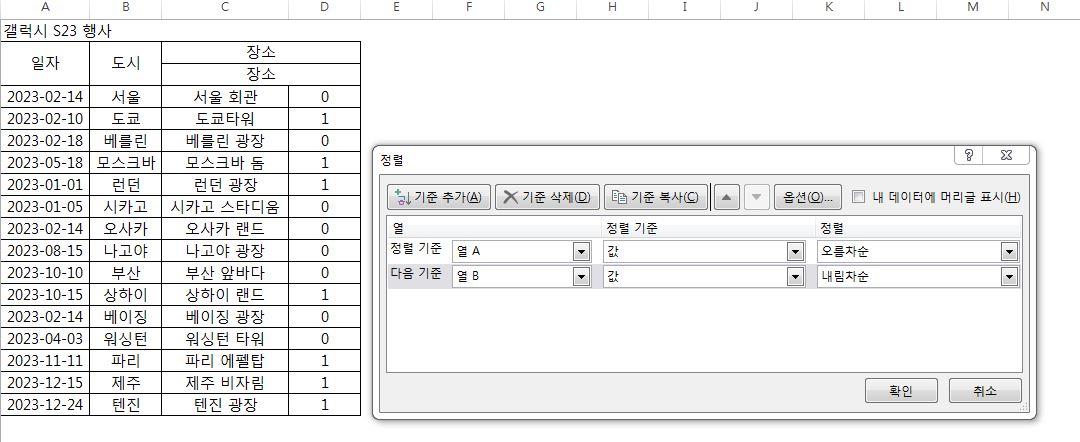Image resolution: width=1080 pixels, height=442 pixels.
Task: Select column A header
Action: tap(45, 8)
